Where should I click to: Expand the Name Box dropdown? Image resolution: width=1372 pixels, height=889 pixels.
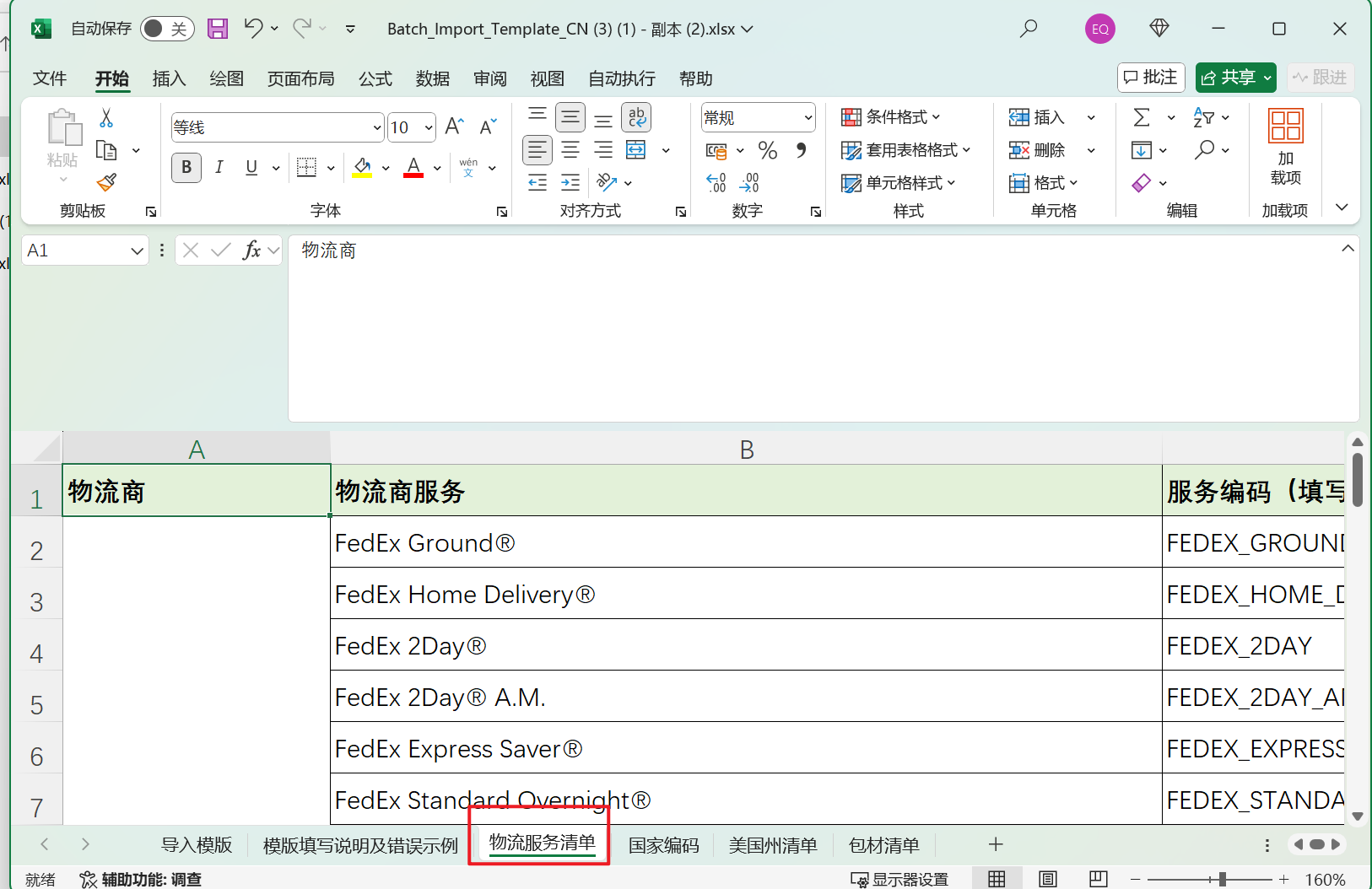[137, 251]
